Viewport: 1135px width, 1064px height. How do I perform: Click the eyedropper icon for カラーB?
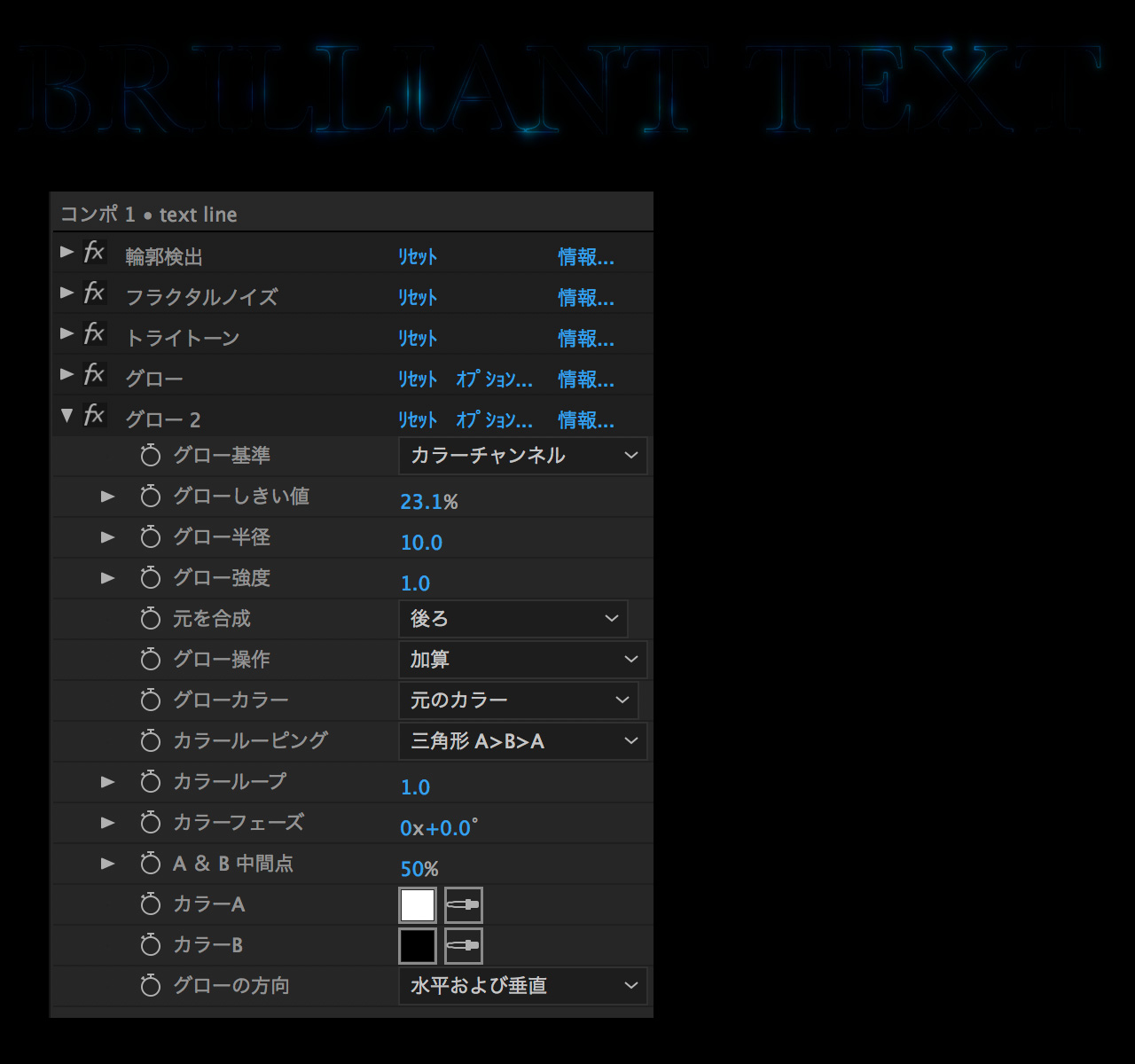(x=463, y=946)
